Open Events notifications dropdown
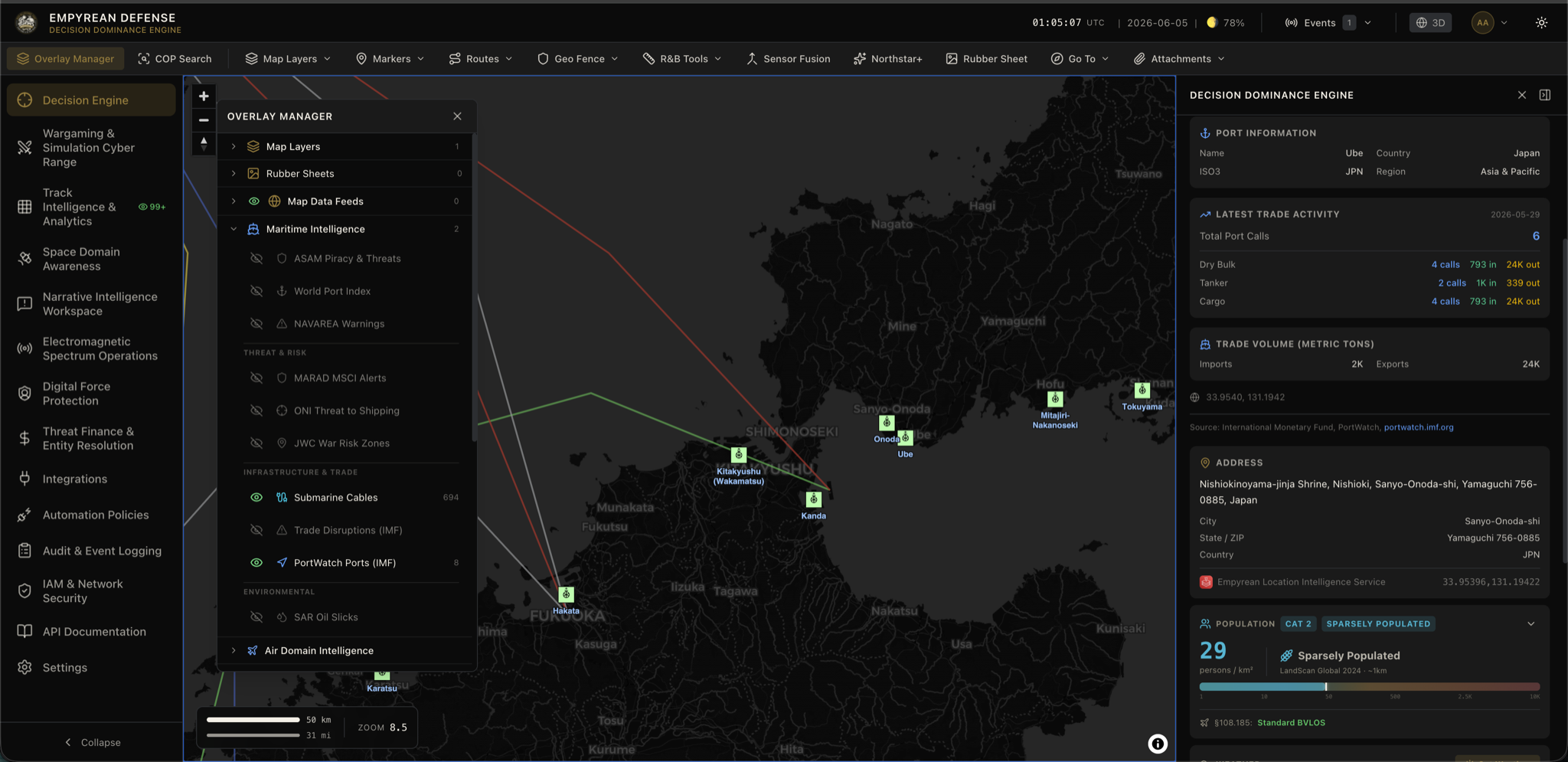Viewport: 1568px width, 762px height. click(1328, 23)
